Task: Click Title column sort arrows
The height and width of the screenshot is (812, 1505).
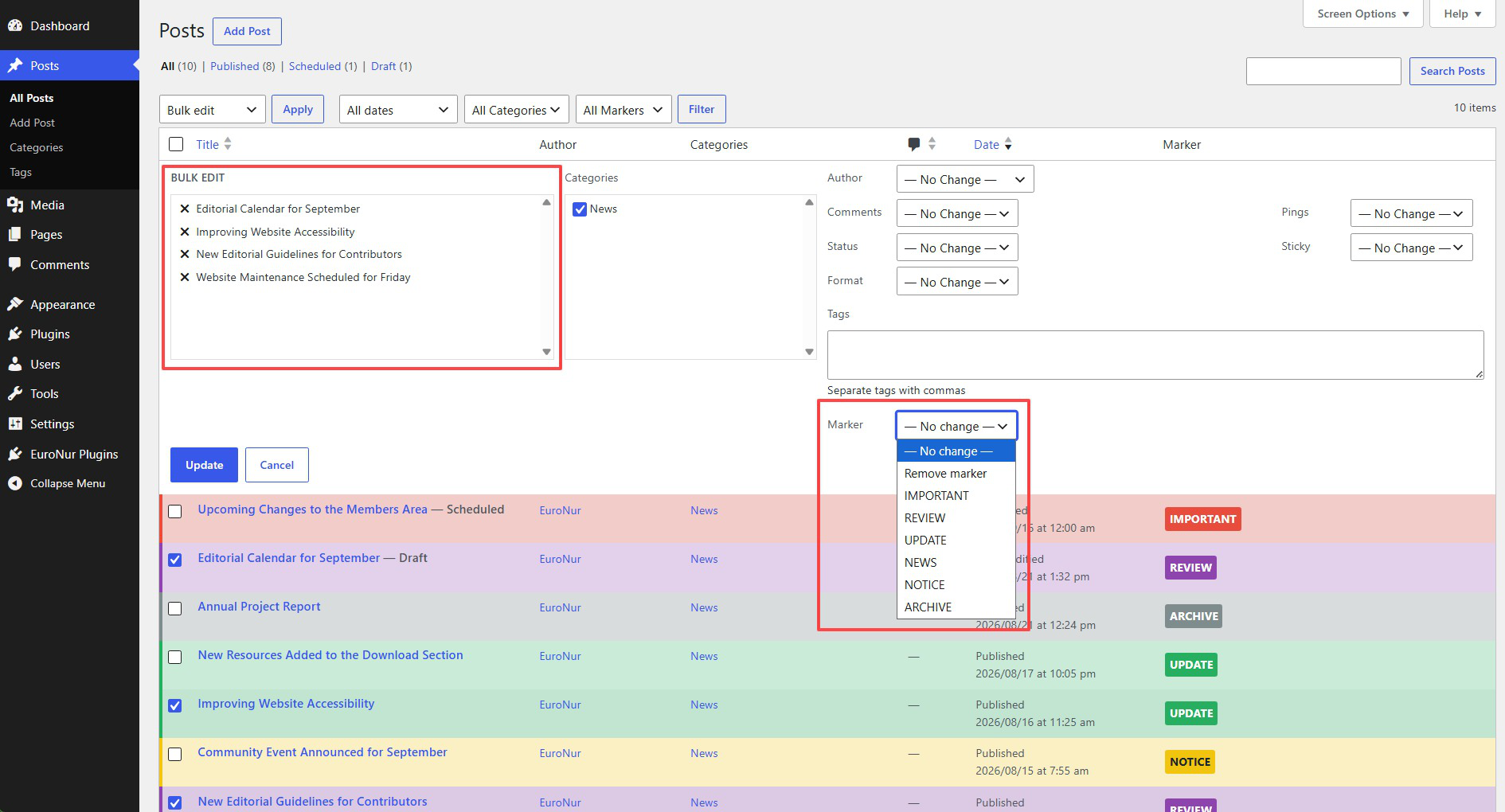Action: point(228,144)
